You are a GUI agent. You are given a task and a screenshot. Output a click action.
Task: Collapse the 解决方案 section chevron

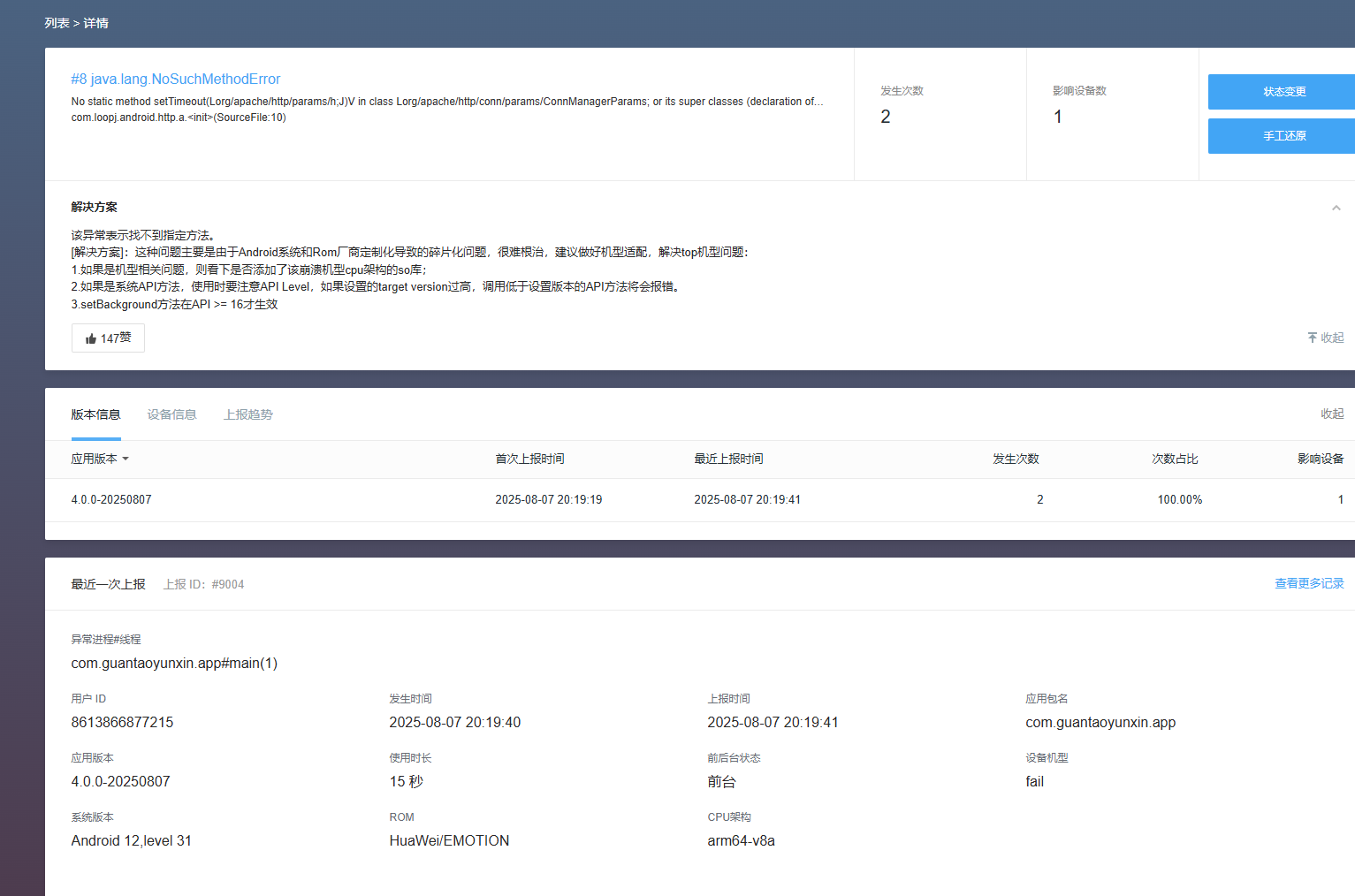click(1336, 208)
